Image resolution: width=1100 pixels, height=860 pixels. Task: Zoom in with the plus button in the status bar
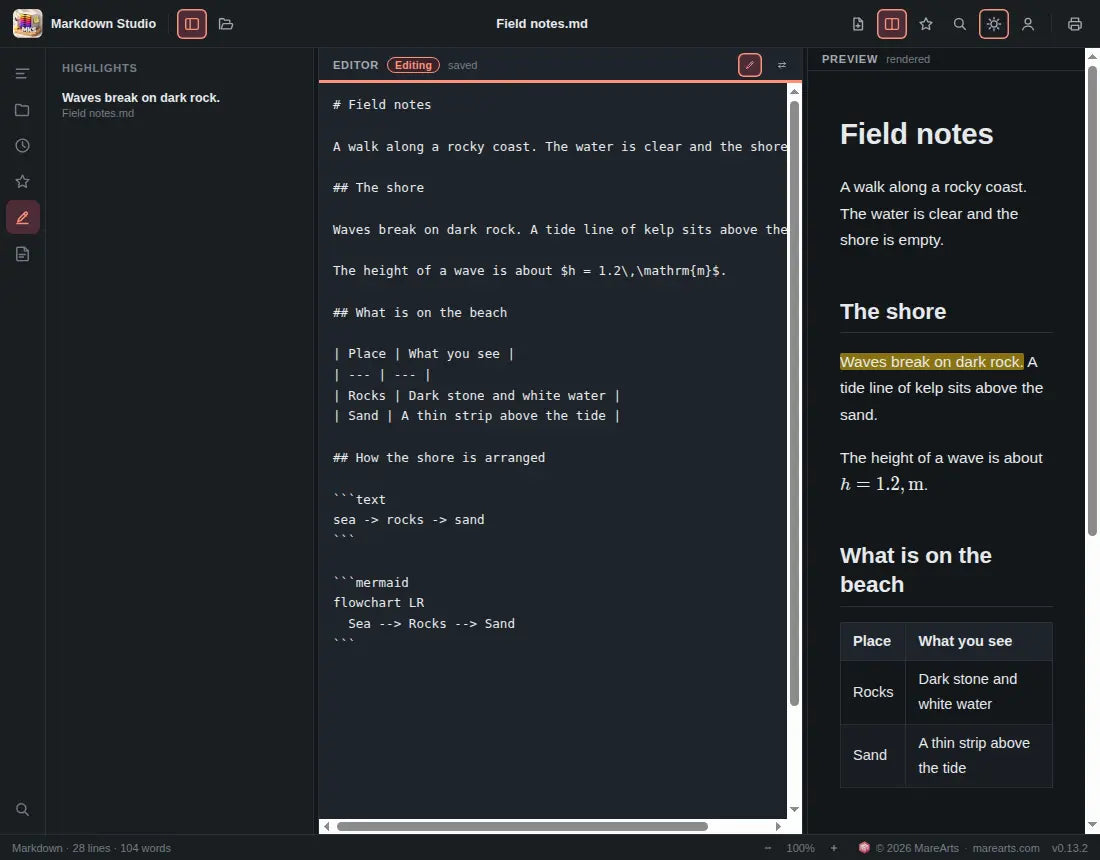point(833,848)
